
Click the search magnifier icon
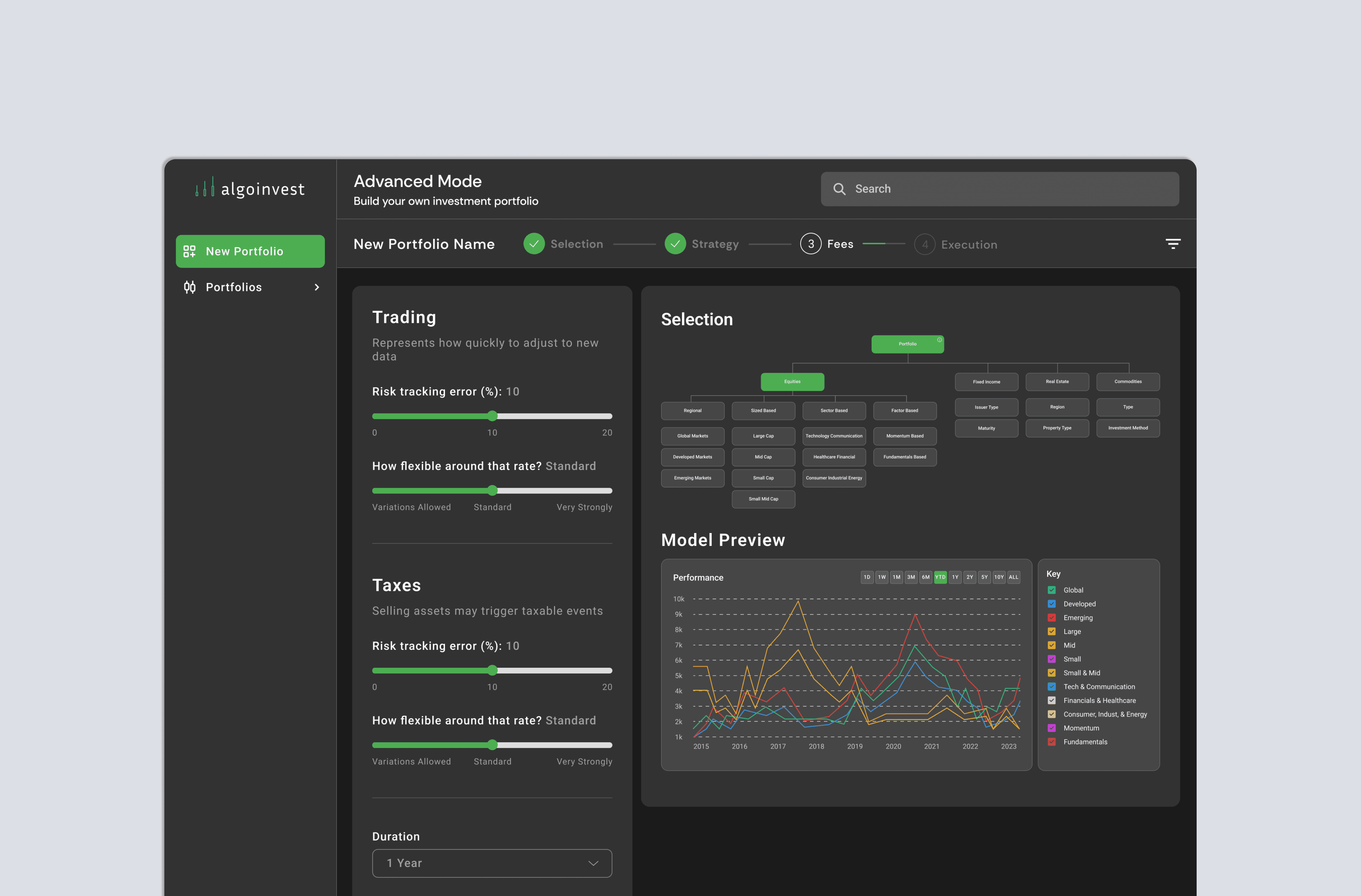(839, 189)
